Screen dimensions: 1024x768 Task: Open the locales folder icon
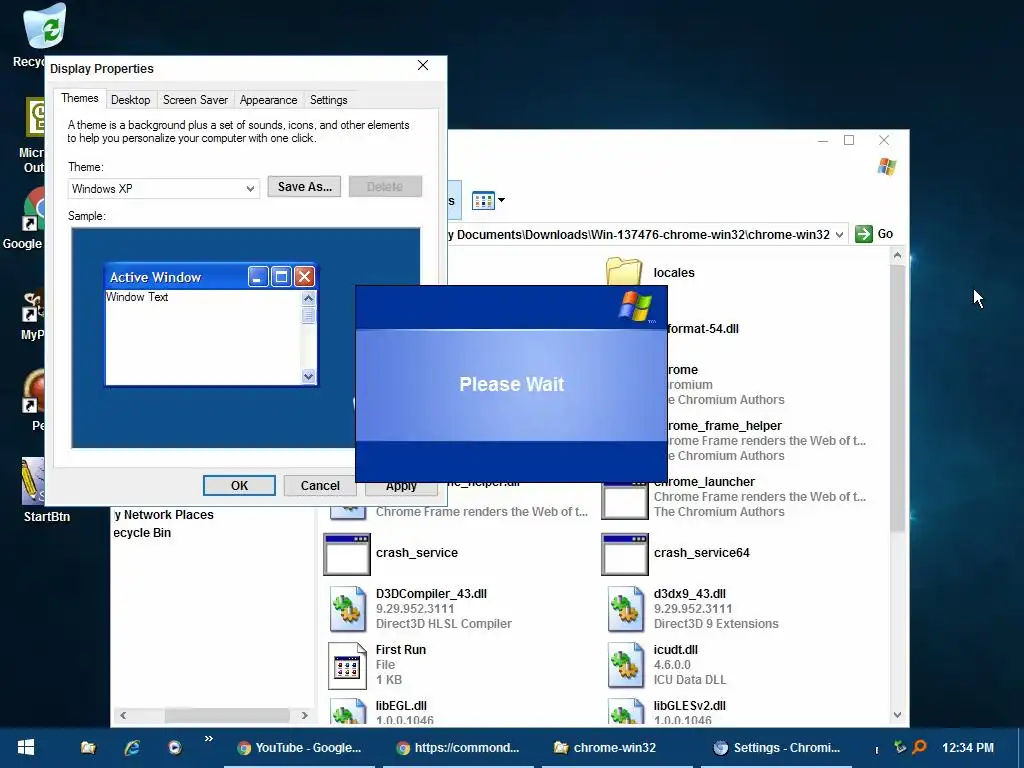tap(624, 271)
